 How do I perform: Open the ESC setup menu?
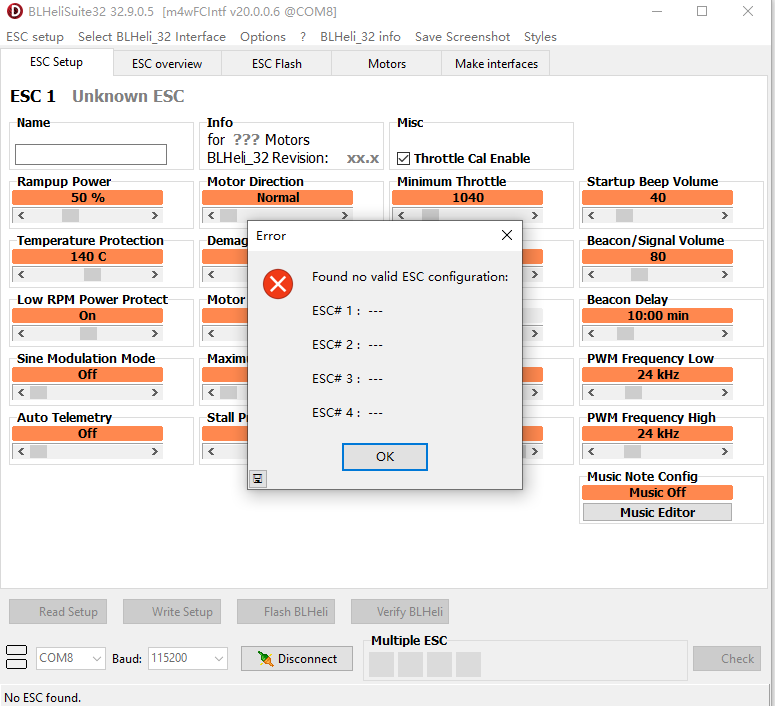(x=35, y=37)
